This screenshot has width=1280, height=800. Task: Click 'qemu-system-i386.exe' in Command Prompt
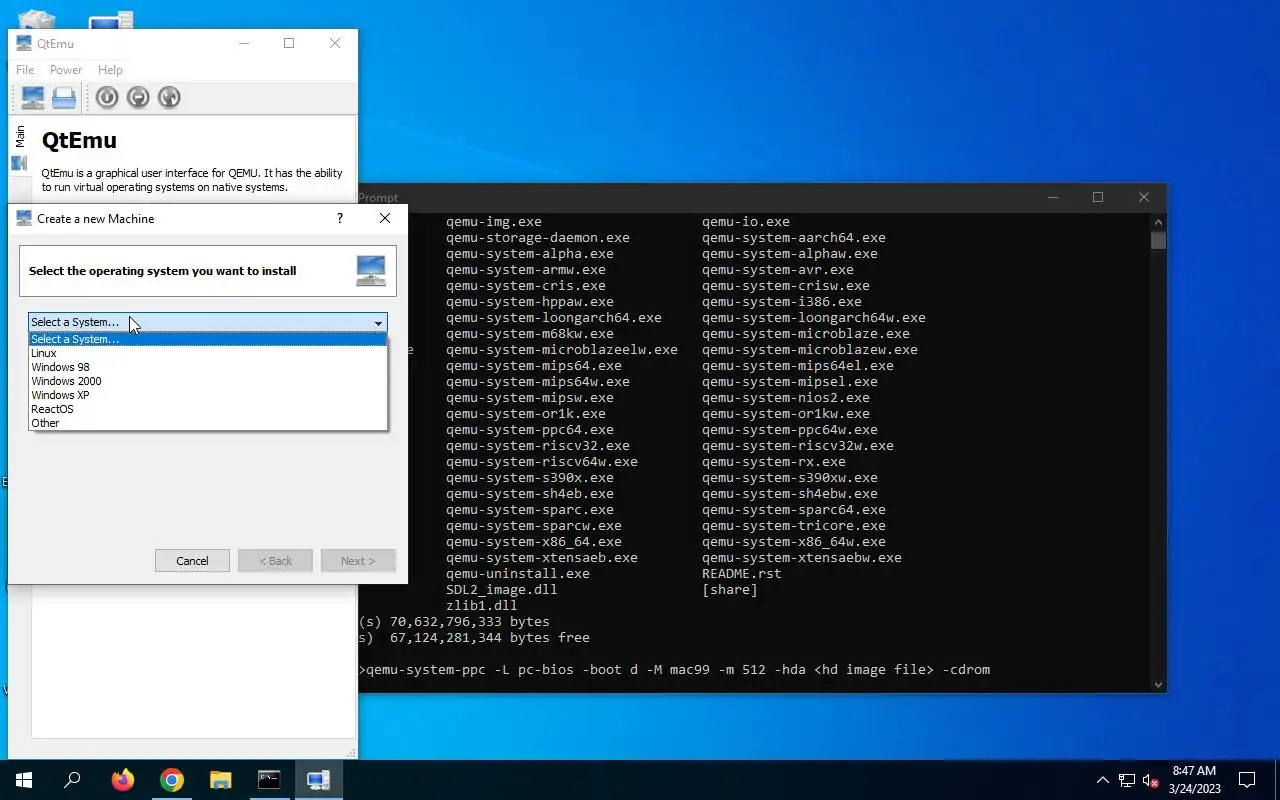click(782, 301)
